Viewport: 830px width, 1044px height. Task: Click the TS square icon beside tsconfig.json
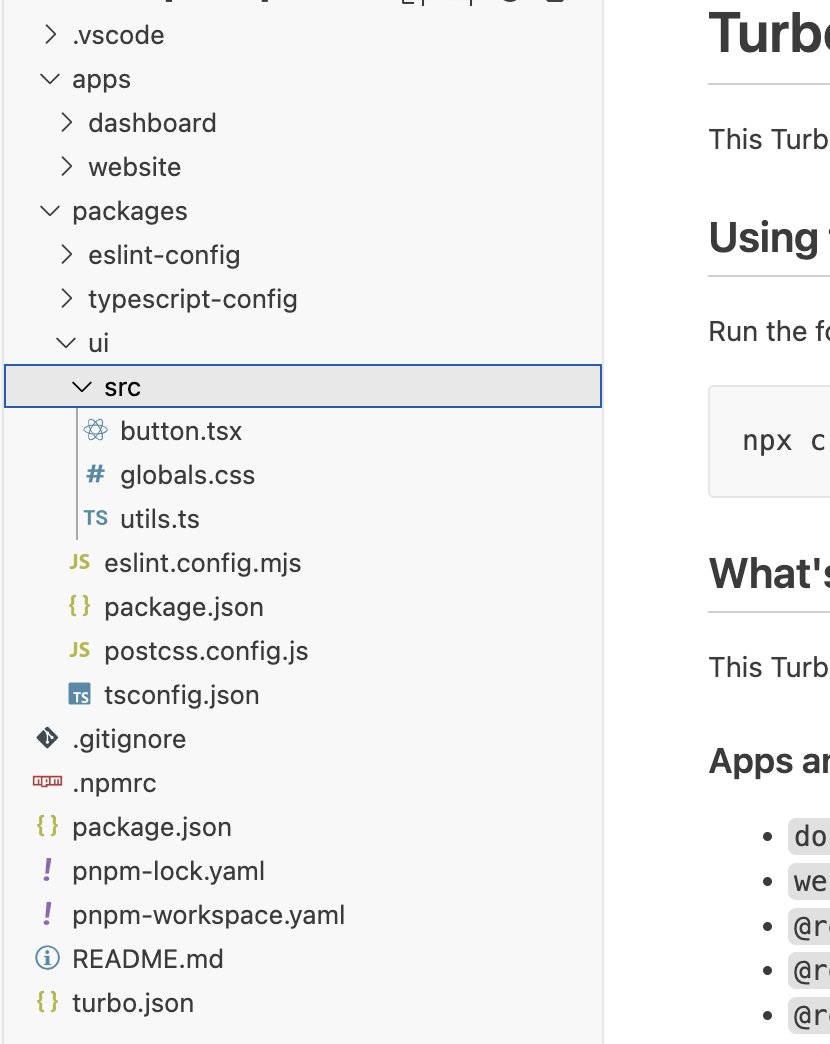pyautogui.click(x=79, y=694)
